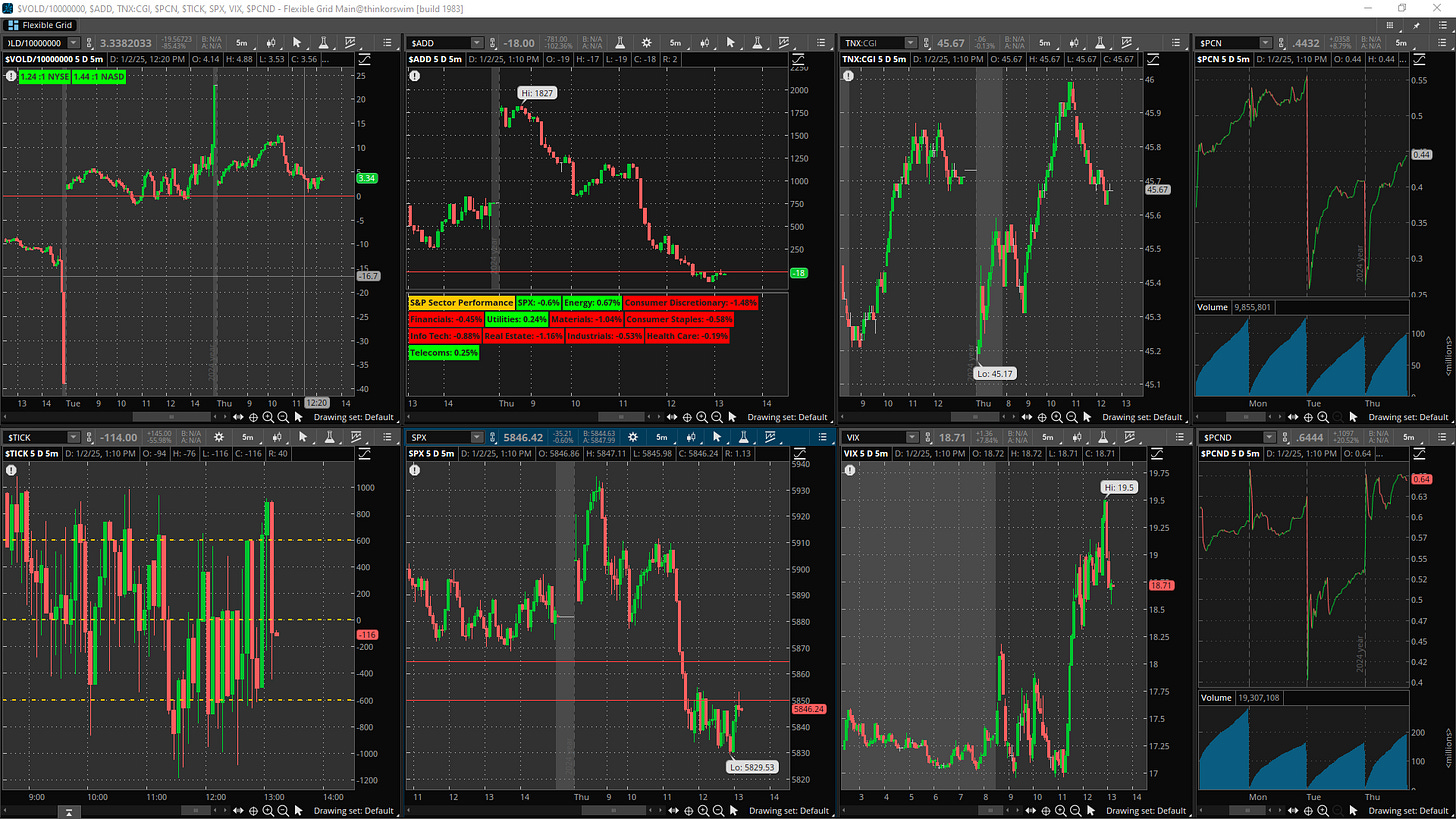1456x819 pixels.
Task: Click the zoom out magnifier under $VOLD chart
Action: click(283, 416)
